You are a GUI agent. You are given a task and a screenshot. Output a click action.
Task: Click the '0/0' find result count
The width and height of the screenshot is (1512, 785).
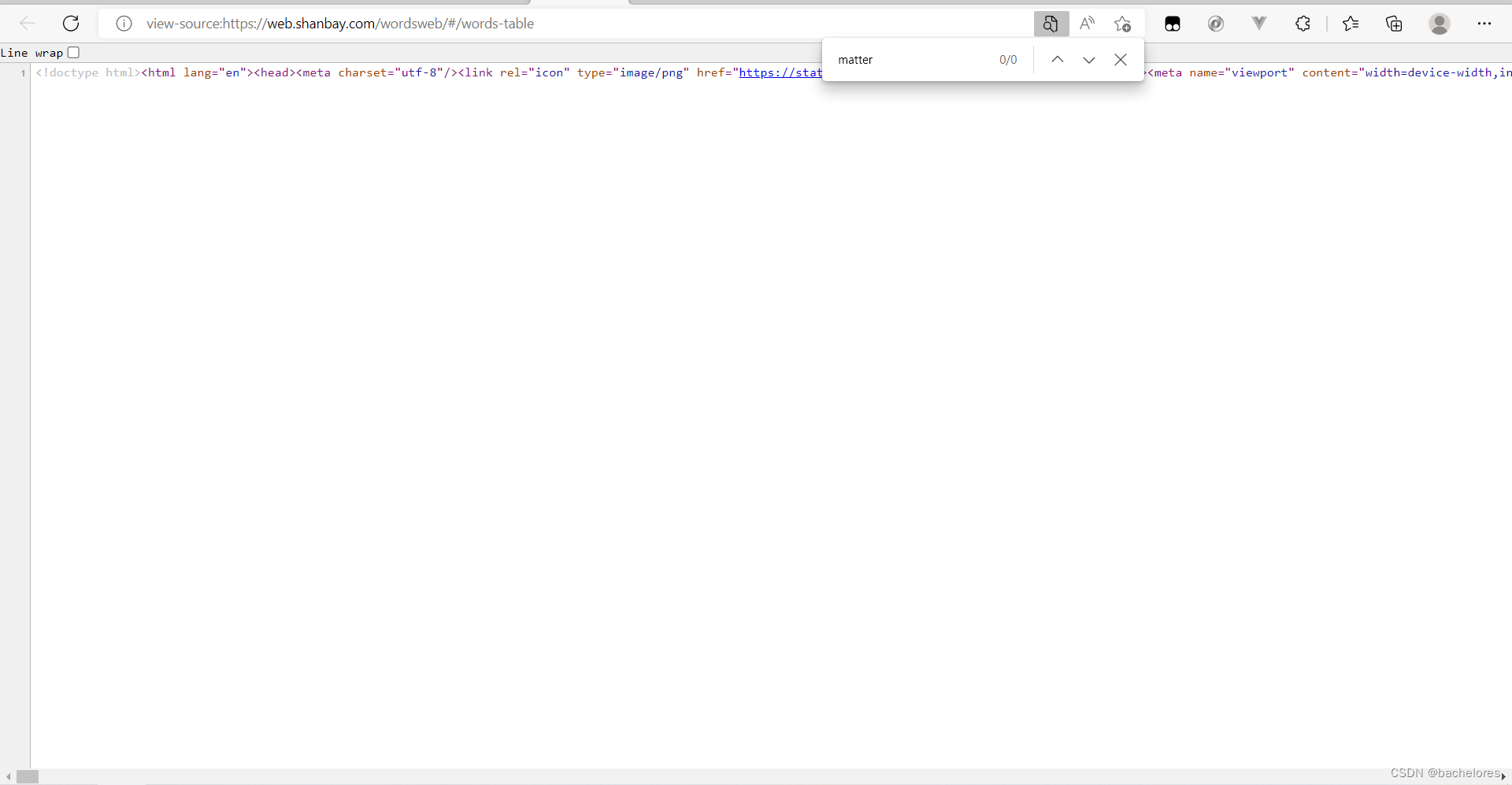click(1008, 60)
